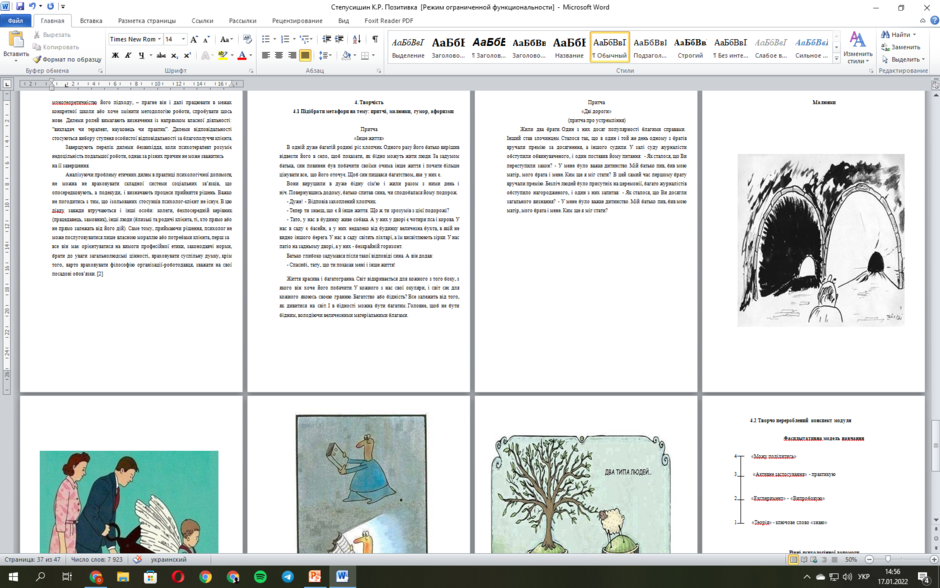Clear formatting with the eraser icon

click(x=248, y=40)
